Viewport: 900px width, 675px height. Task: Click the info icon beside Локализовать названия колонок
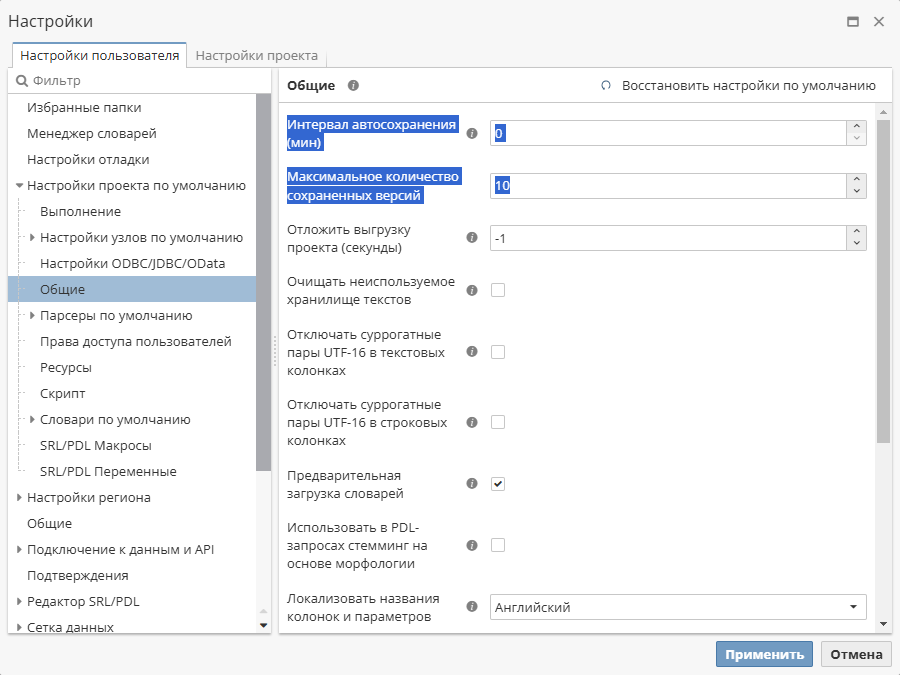471,606
